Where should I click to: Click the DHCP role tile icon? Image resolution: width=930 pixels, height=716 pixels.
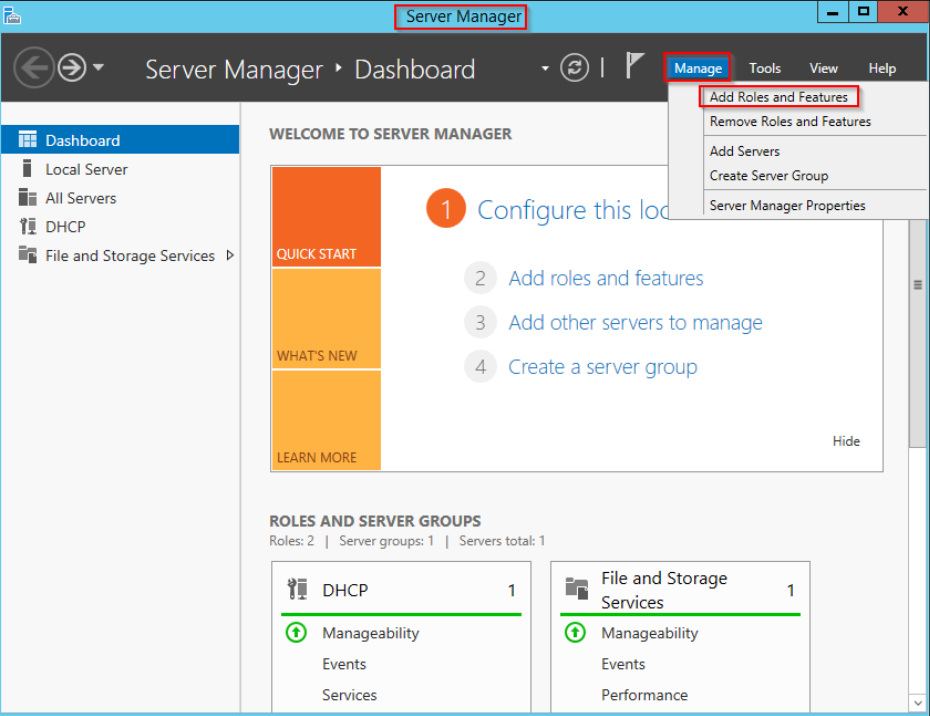point(297,589)
